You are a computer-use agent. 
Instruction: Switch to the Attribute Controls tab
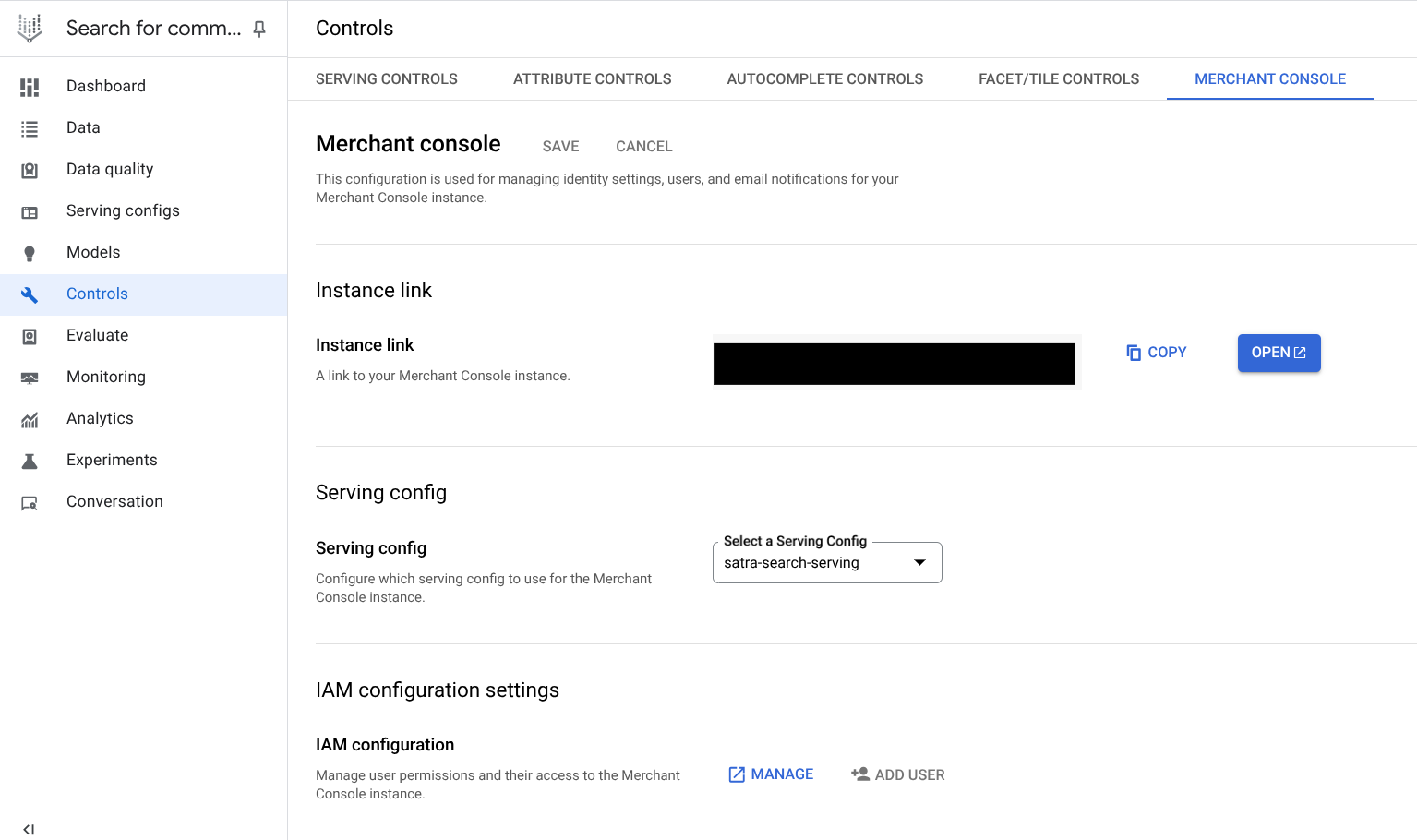click(592, 78)
